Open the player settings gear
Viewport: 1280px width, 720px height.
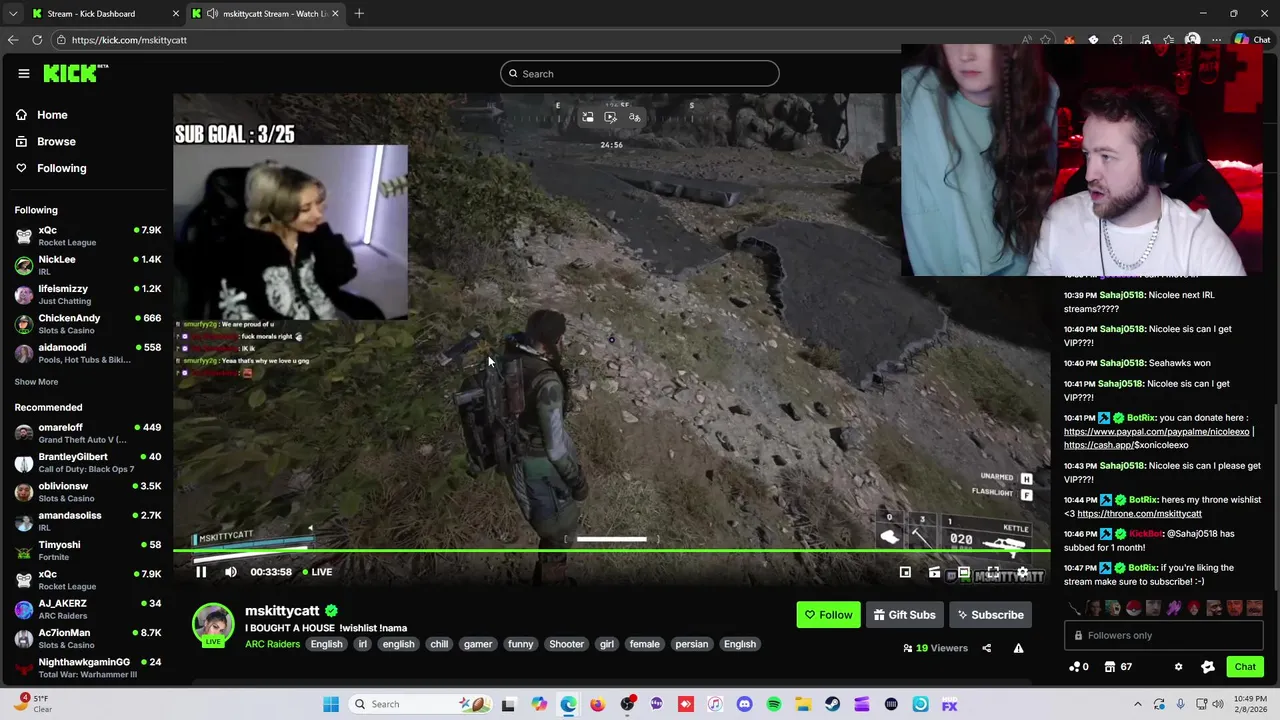click(1022, 573)
